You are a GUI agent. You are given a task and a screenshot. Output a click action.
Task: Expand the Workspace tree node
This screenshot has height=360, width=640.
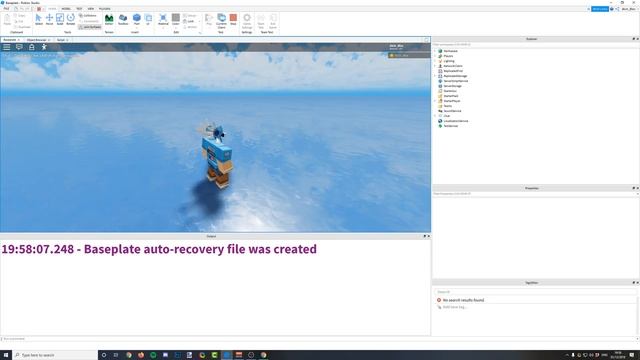click(x=435, y=51)
